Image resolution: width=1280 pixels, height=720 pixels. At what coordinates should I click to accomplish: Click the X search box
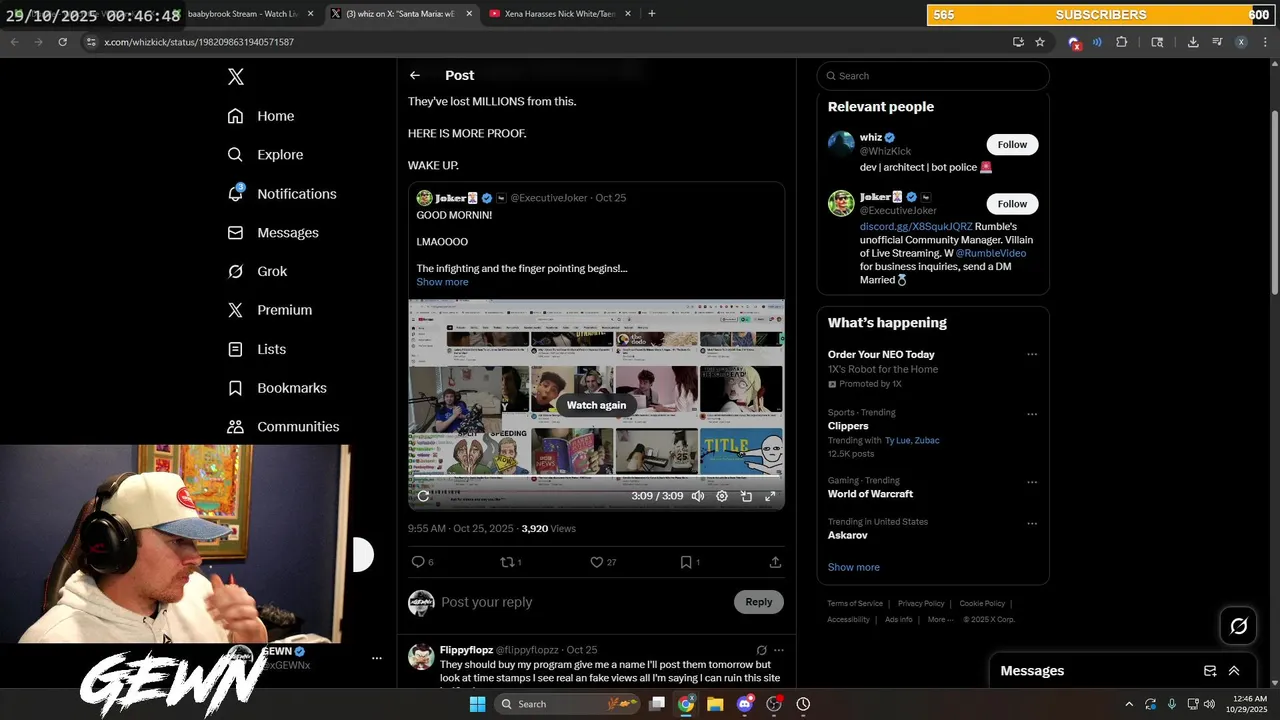click(x=933, y=76)
